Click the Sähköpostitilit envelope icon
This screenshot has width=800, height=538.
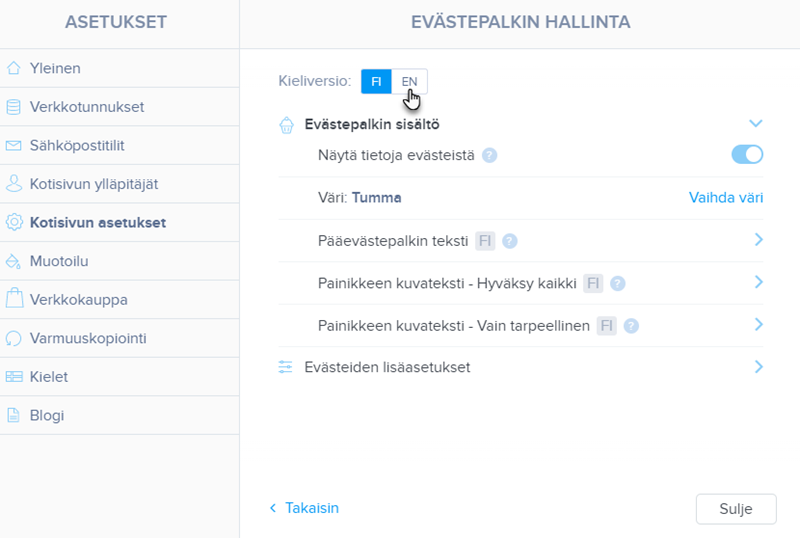tap(13, 146)
